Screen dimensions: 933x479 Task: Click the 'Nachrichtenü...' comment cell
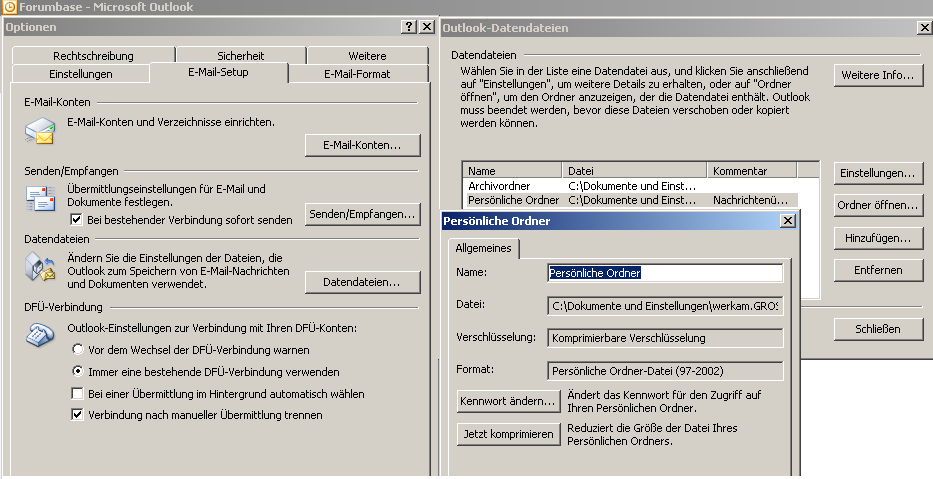750,200
